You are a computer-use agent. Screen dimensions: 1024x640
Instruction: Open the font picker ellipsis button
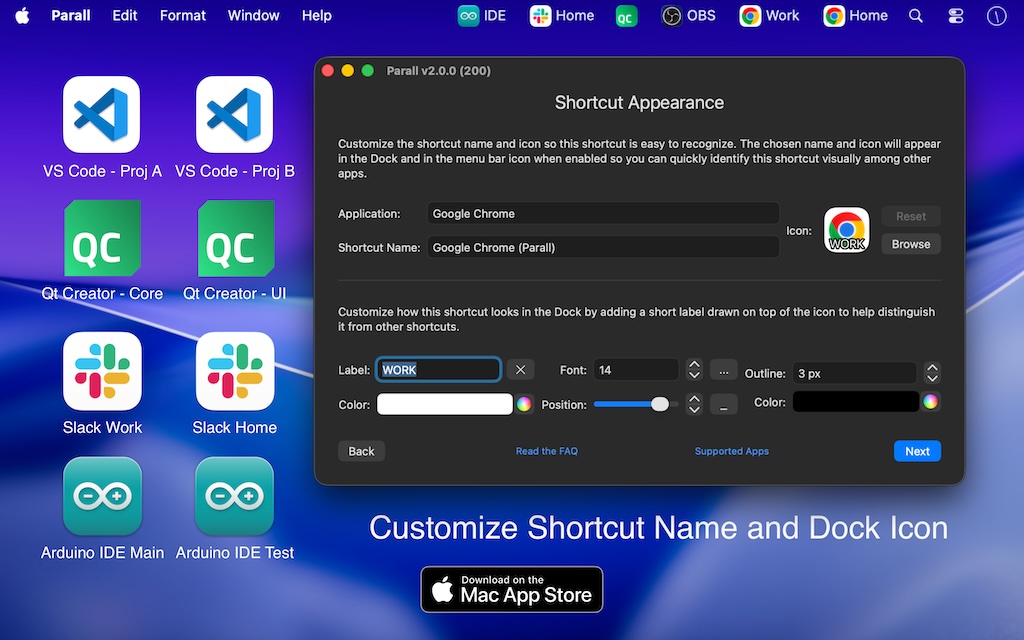(723, 370)
